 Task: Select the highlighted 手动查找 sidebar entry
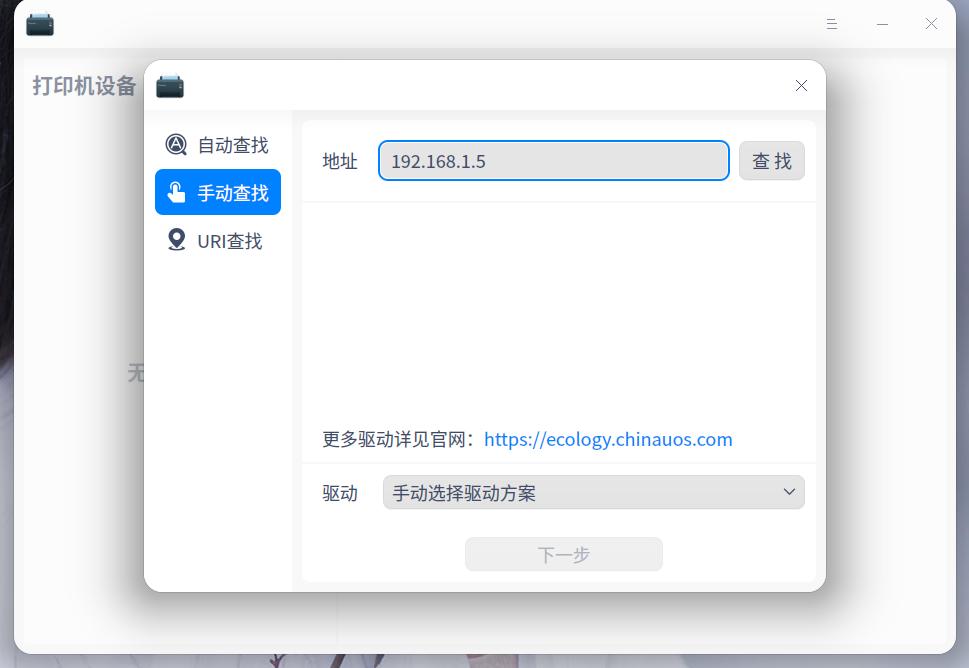[x=218, y=192]
